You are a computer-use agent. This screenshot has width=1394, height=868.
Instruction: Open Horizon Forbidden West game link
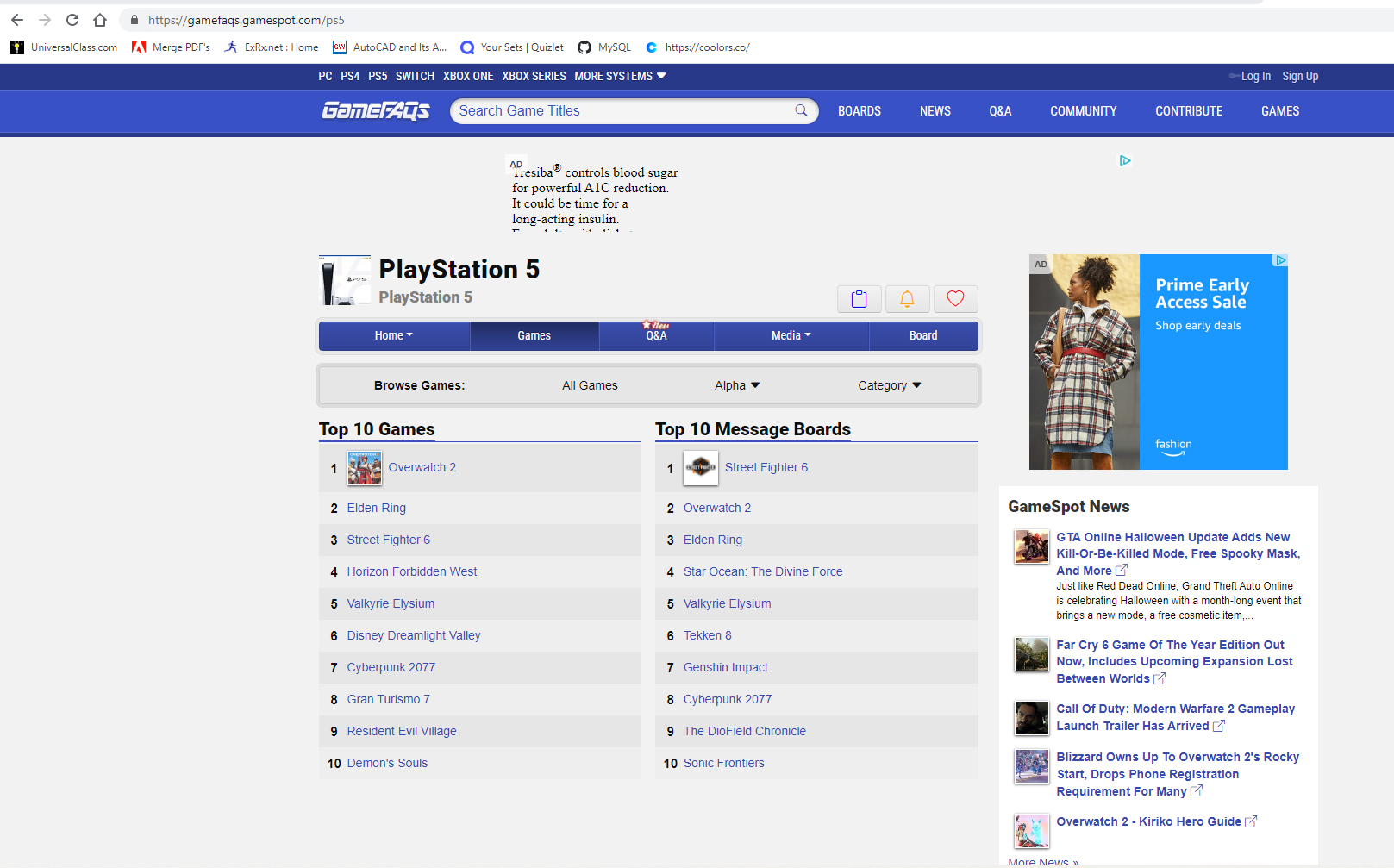click(x=412, y=571)
